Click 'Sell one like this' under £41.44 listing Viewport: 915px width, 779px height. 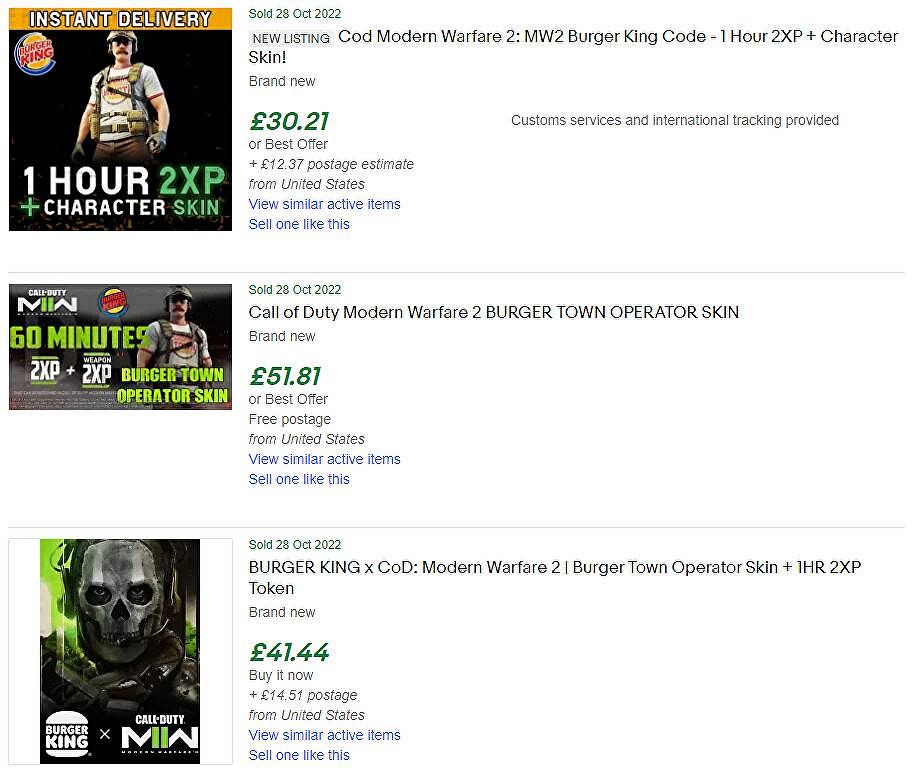(x=299, y=755)
